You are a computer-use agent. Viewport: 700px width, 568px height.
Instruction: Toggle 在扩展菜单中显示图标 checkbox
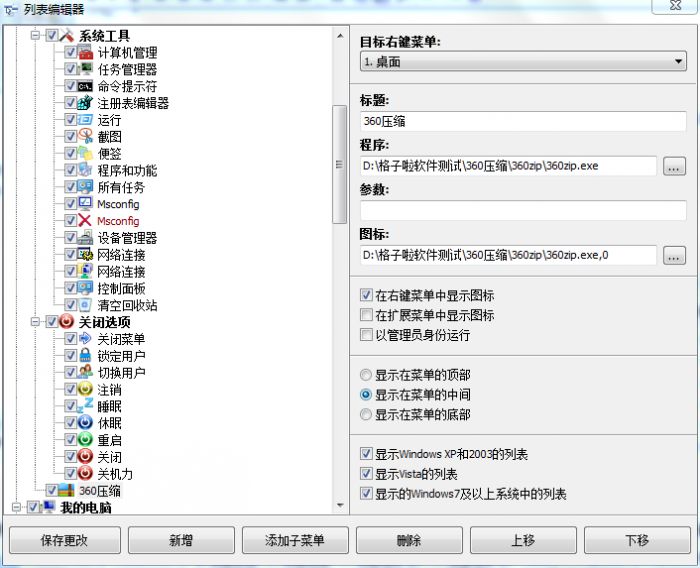pos(367,316)
